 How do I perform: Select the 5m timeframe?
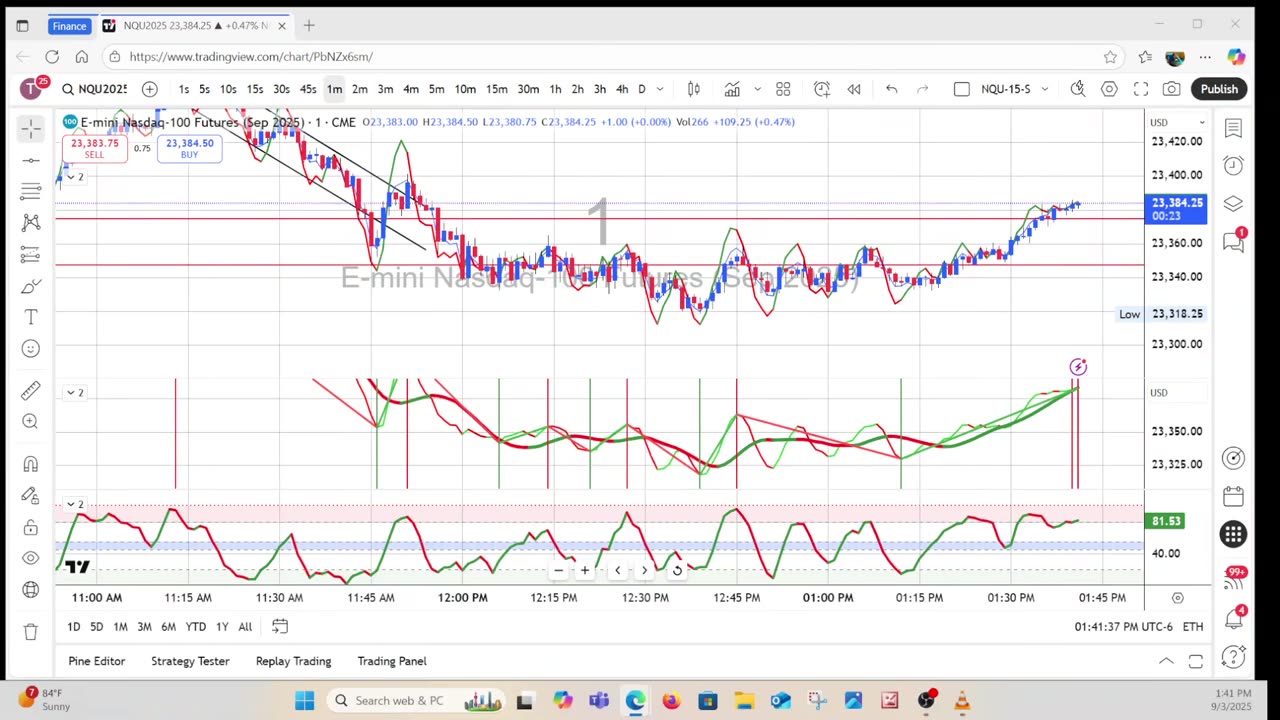436,89
